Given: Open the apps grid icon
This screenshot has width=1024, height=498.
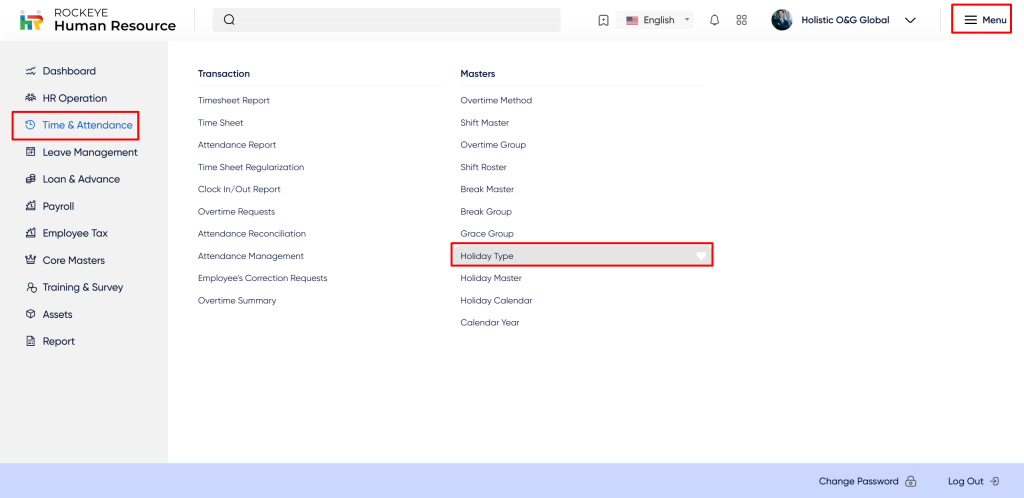Looking at the screenshot, I should point(741,20).
